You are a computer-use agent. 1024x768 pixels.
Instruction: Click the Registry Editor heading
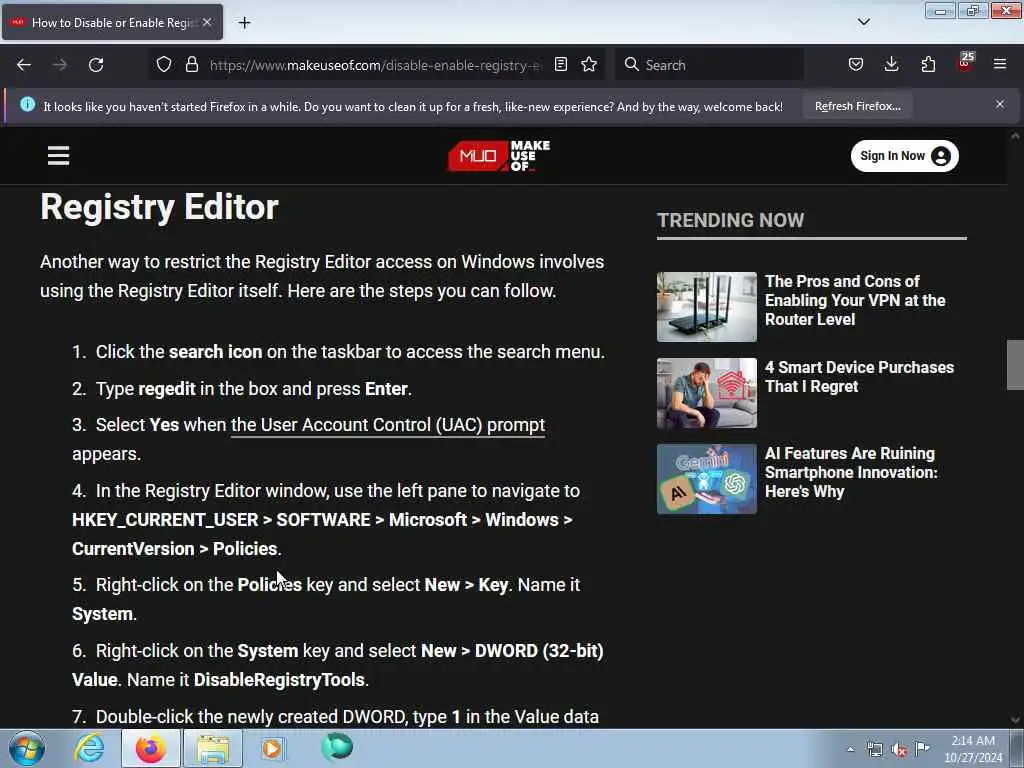pos(159,207)
